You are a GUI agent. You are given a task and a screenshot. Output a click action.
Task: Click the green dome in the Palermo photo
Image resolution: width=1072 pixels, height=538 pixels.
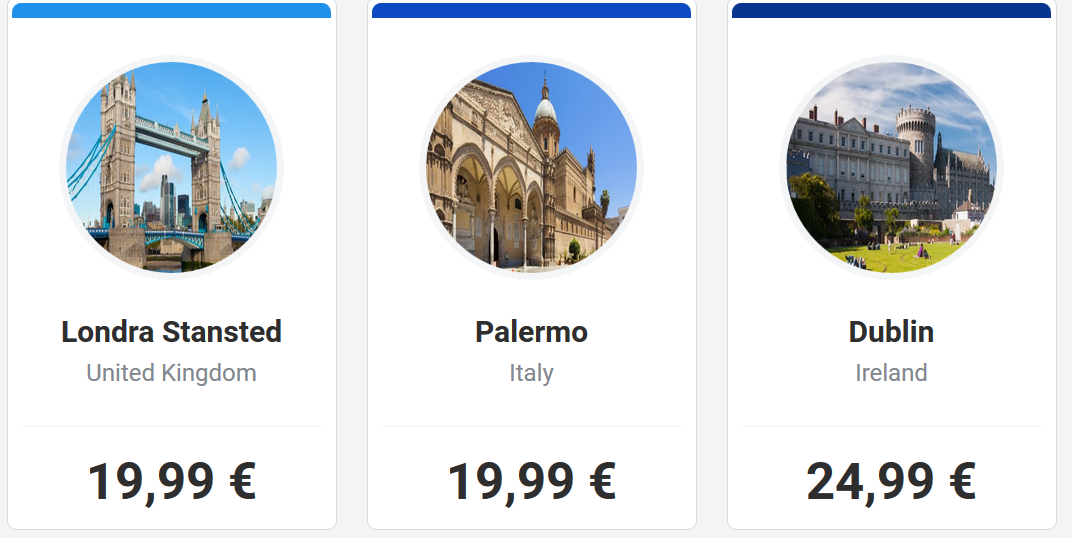545,109
